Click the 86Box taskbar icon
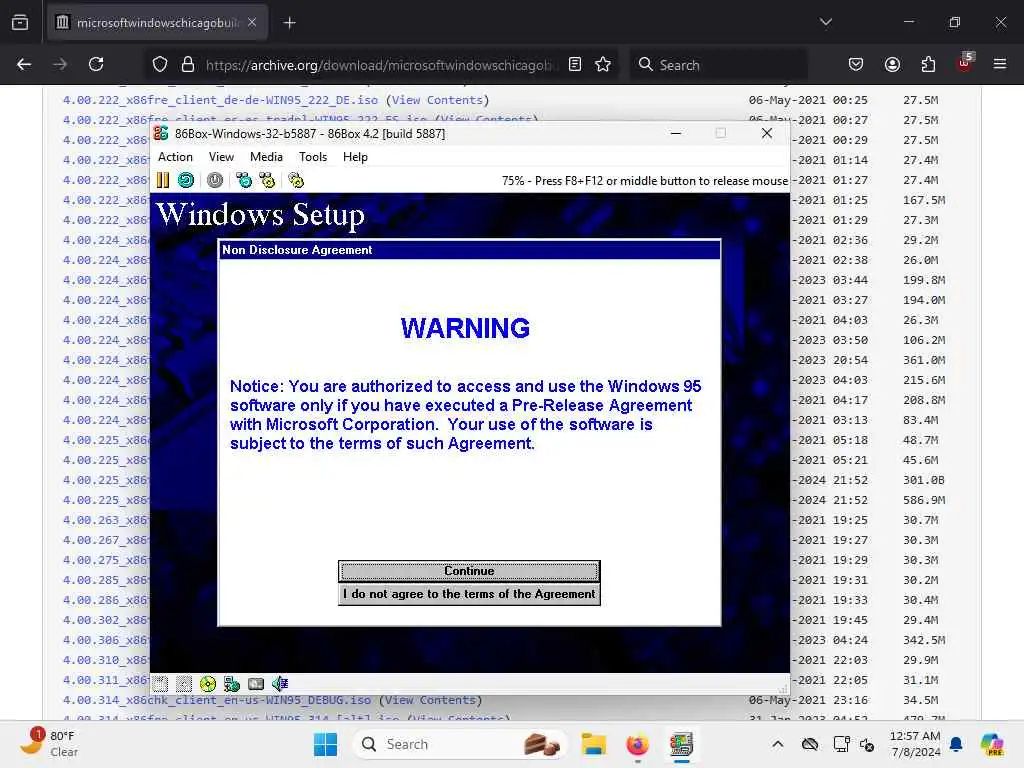 pos(681,744)
